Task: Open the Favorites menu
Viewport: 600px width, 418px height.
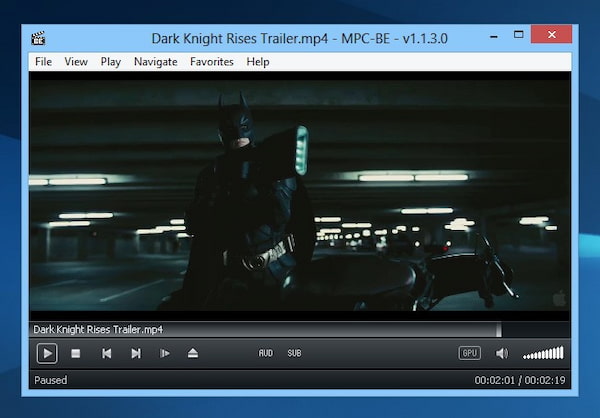Action: click(x=212, y=62)
